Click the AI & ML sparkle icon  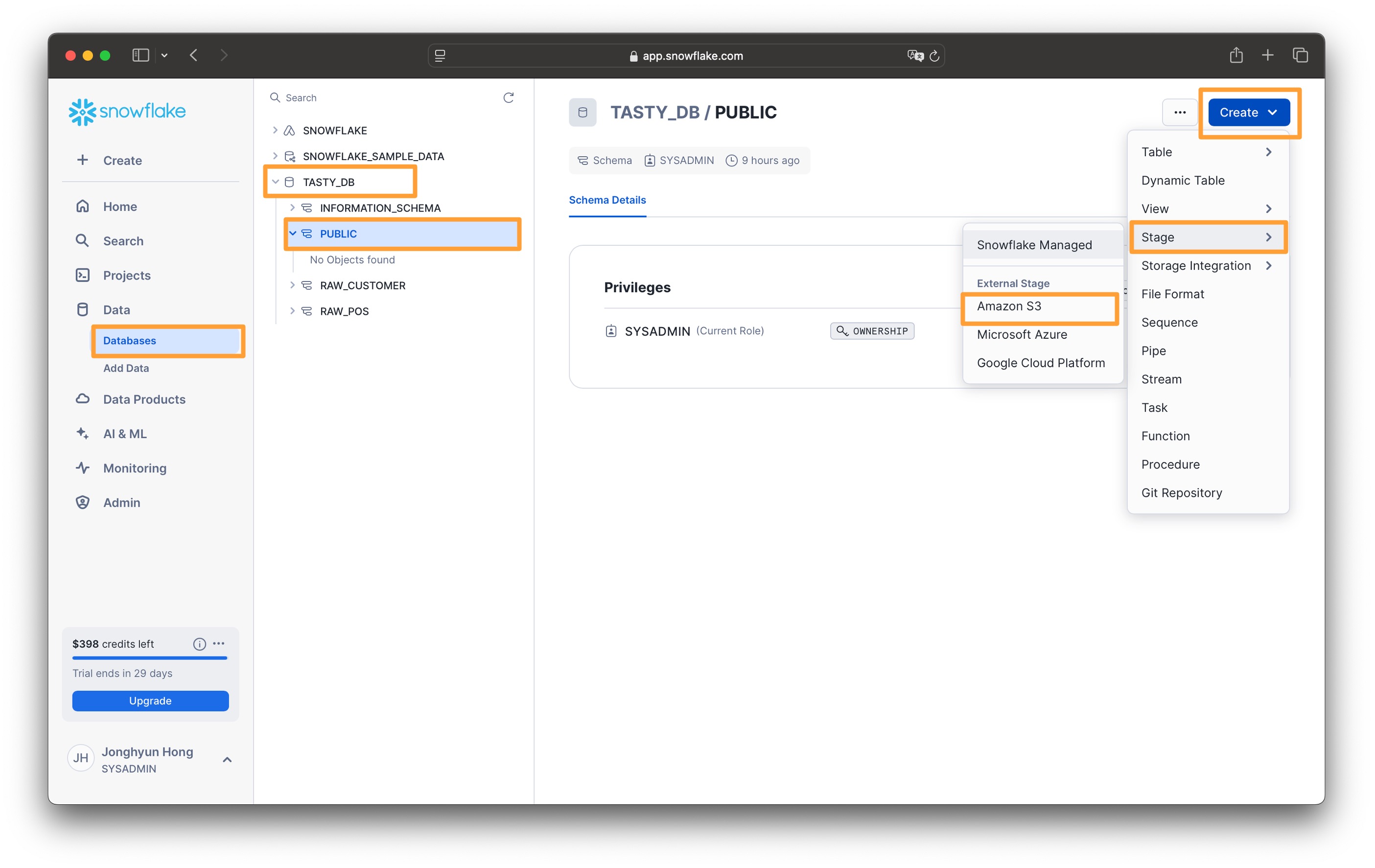[x=83, y=433]
